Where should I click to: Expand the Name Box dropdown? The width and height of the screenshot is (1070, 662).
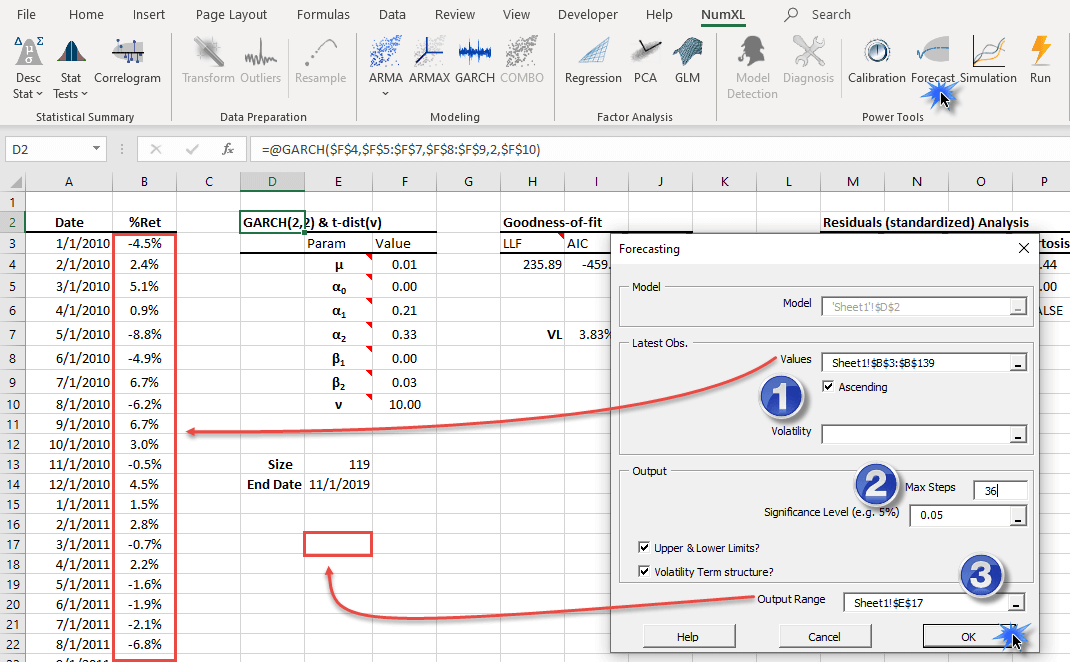point(97,149)
